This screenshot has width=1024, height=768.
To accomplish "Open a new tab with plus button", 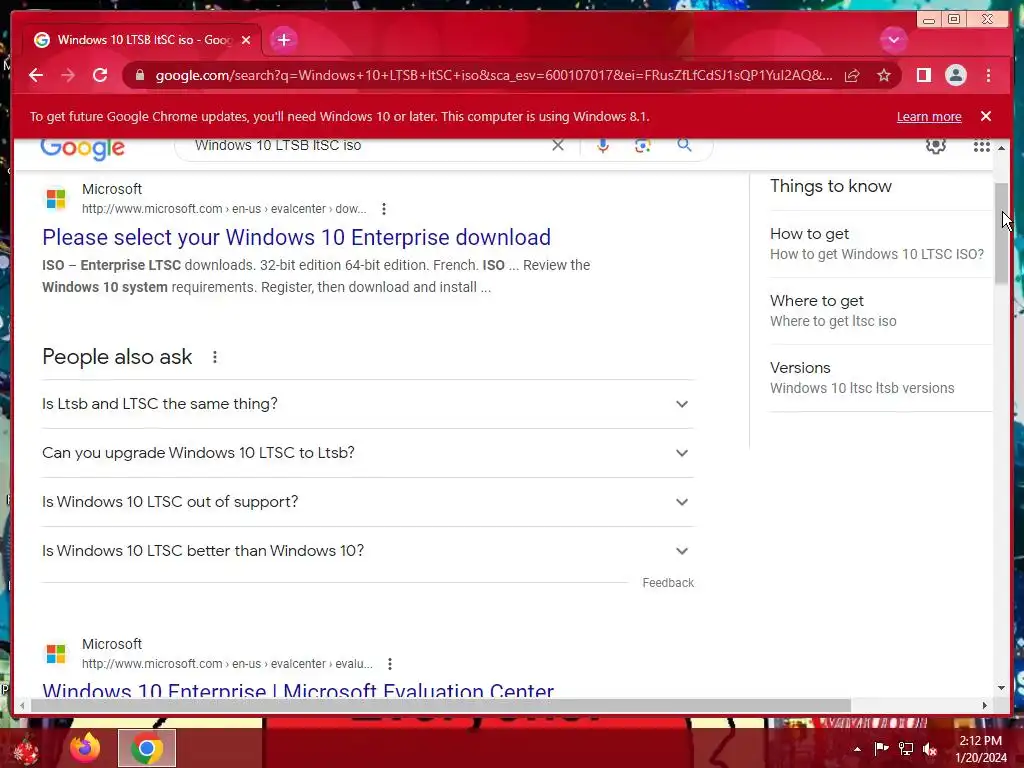I will [x=283, y=40].
